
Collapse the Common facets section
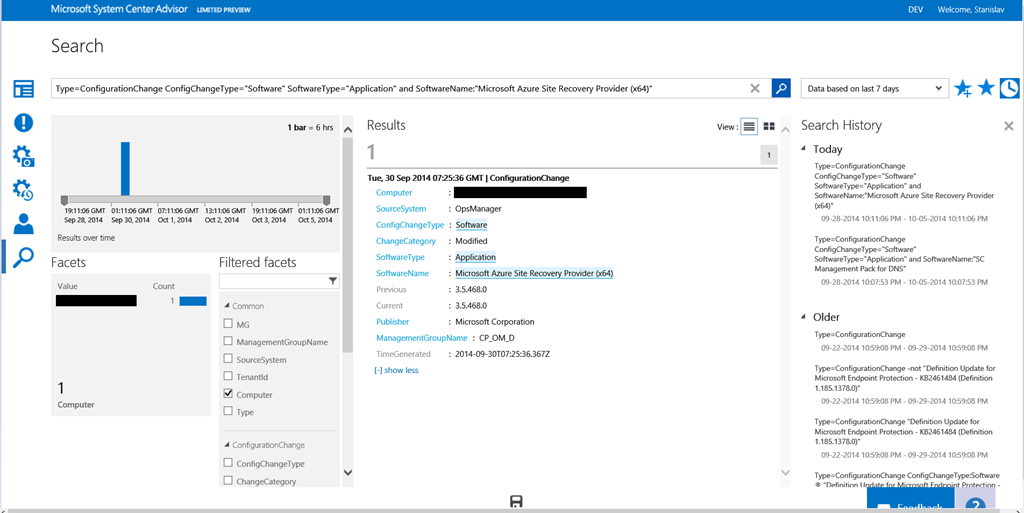pos(225,306)
